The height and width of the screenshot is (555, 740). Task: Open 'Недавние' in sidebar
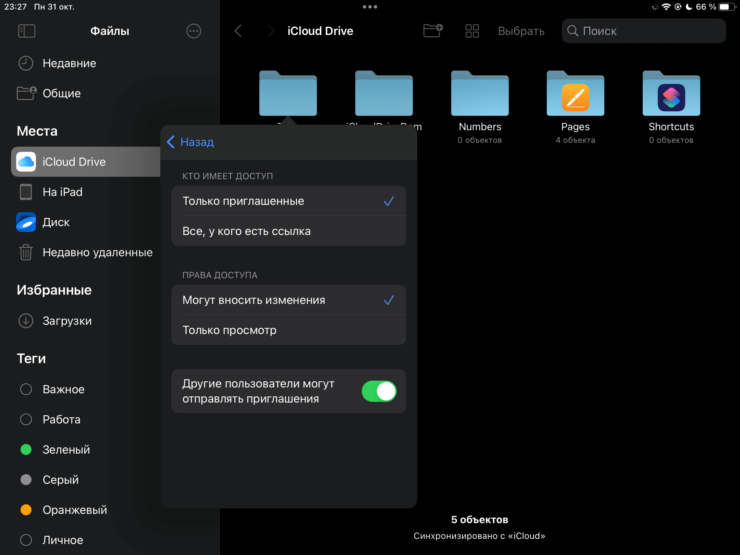click(x=69, y=63)
